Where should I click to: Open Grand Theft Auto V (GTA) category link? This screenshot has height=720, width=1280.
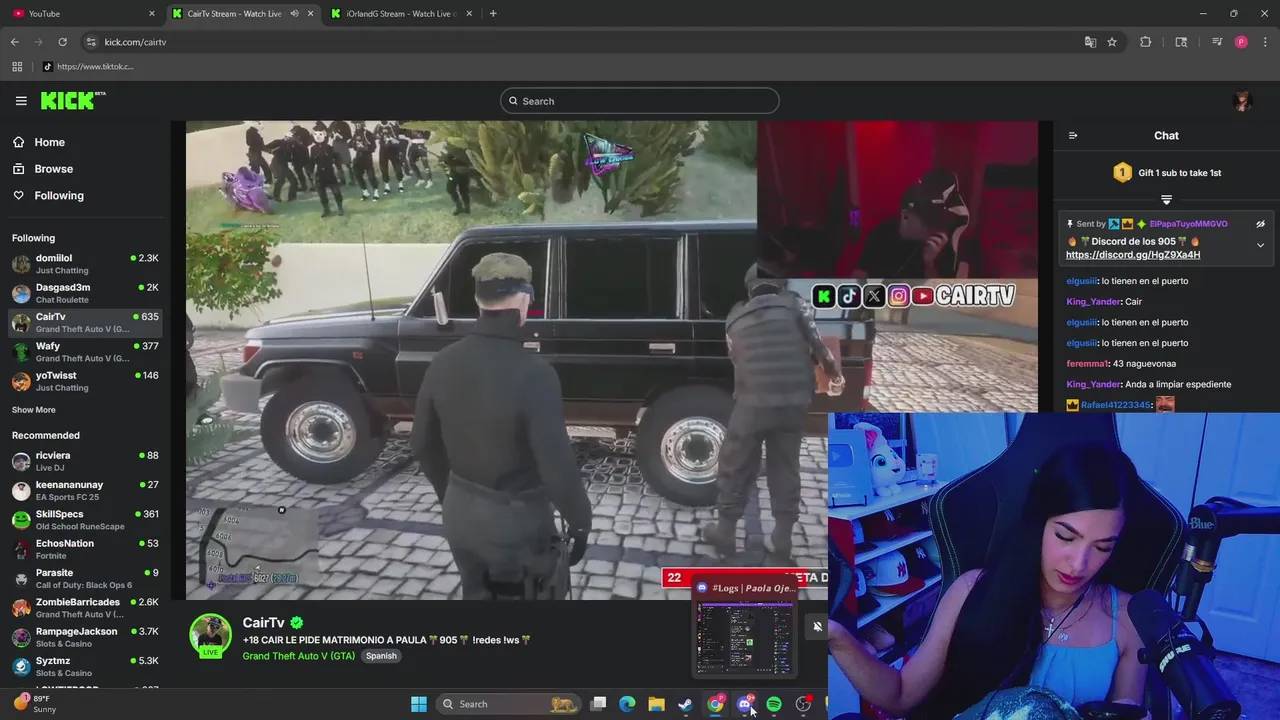tap(298, 656)
